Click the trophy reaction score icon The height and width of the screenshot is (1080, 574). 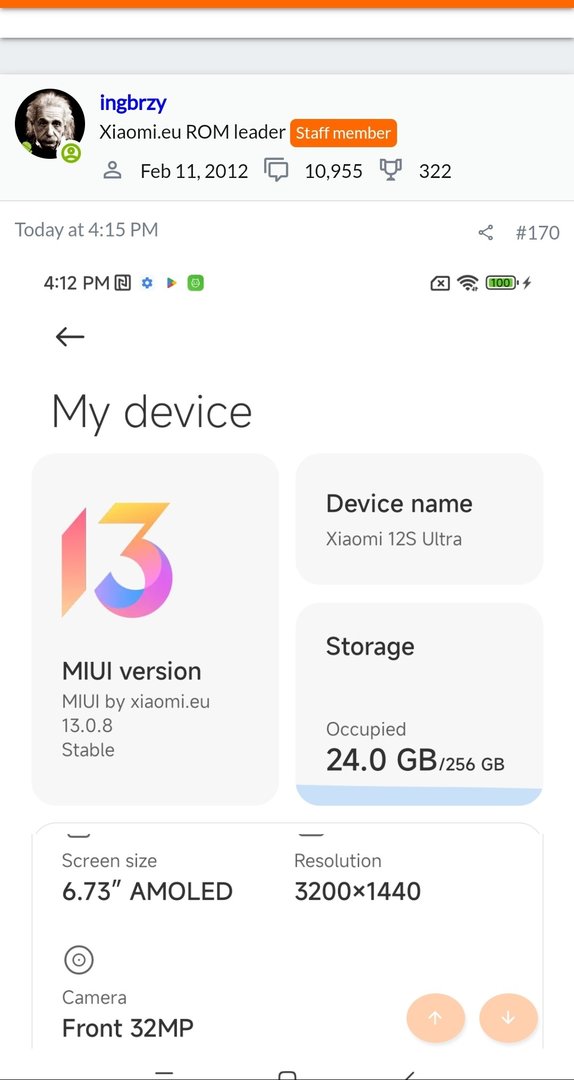click(x=391, y=170)
